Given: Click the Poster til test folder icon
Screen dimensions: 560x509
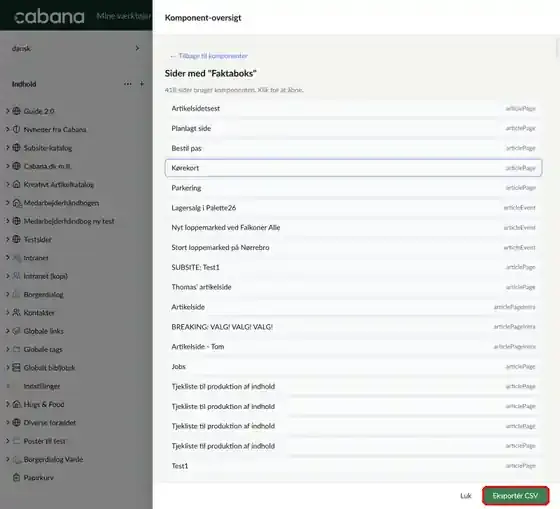Looking at the screenshot, I should click(16, 441).
